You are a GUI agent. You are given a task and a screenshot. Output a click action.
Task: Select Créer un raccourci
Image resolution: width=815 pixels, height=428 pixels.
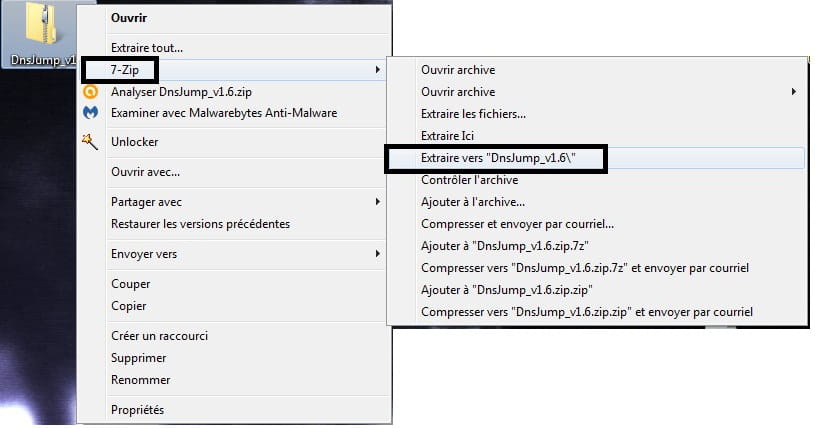[160, 336]
